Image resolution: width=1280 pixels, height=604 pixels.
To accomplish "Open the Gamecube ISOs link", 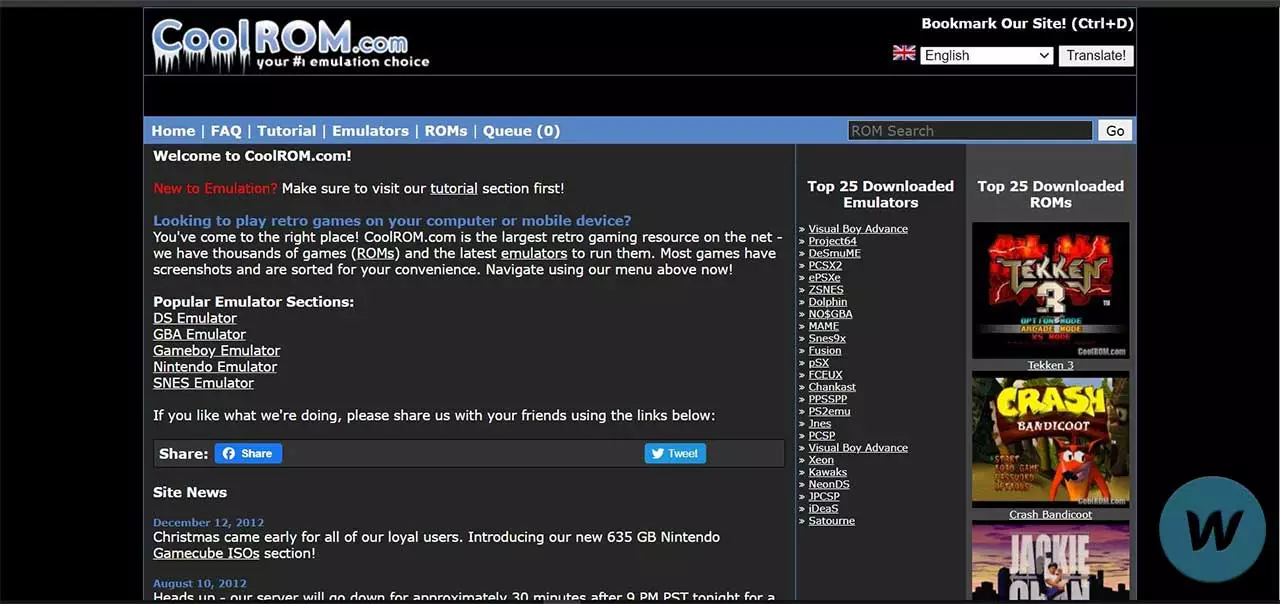I will [206, 553].
